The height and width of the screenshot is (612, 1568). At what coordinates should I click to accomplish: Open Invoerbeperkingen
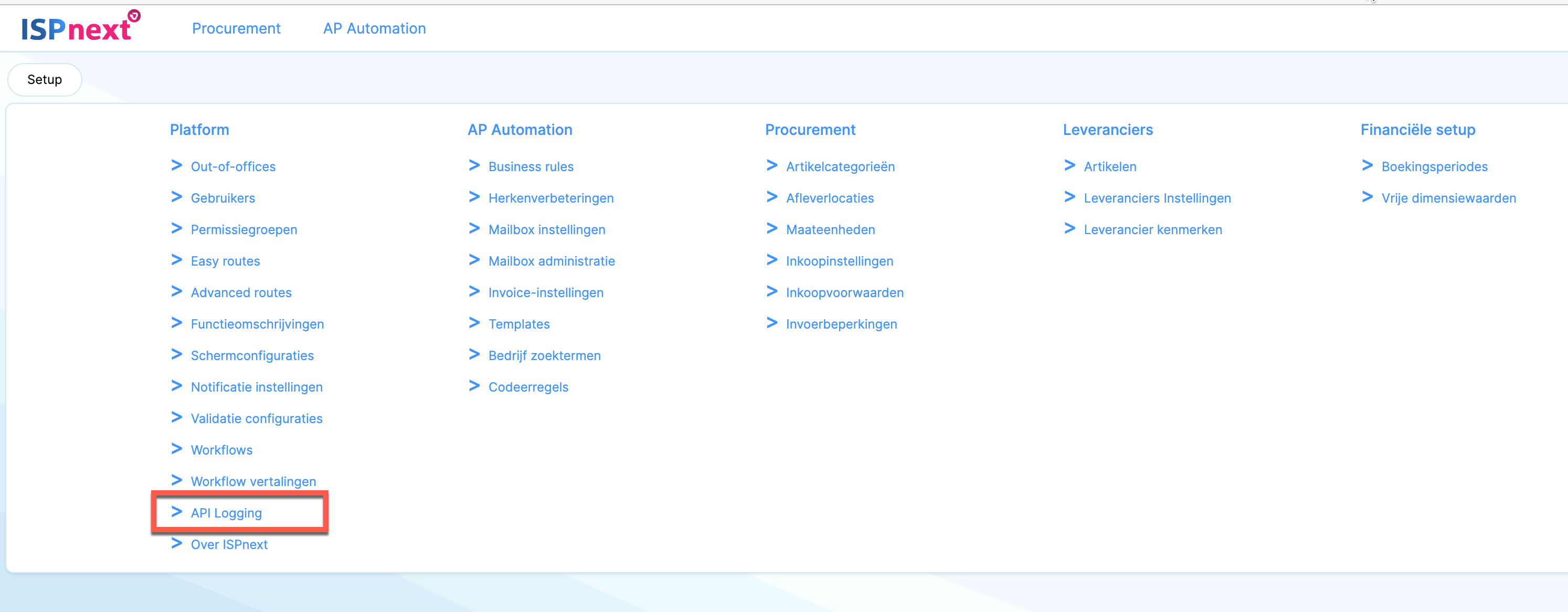point(841,324)
